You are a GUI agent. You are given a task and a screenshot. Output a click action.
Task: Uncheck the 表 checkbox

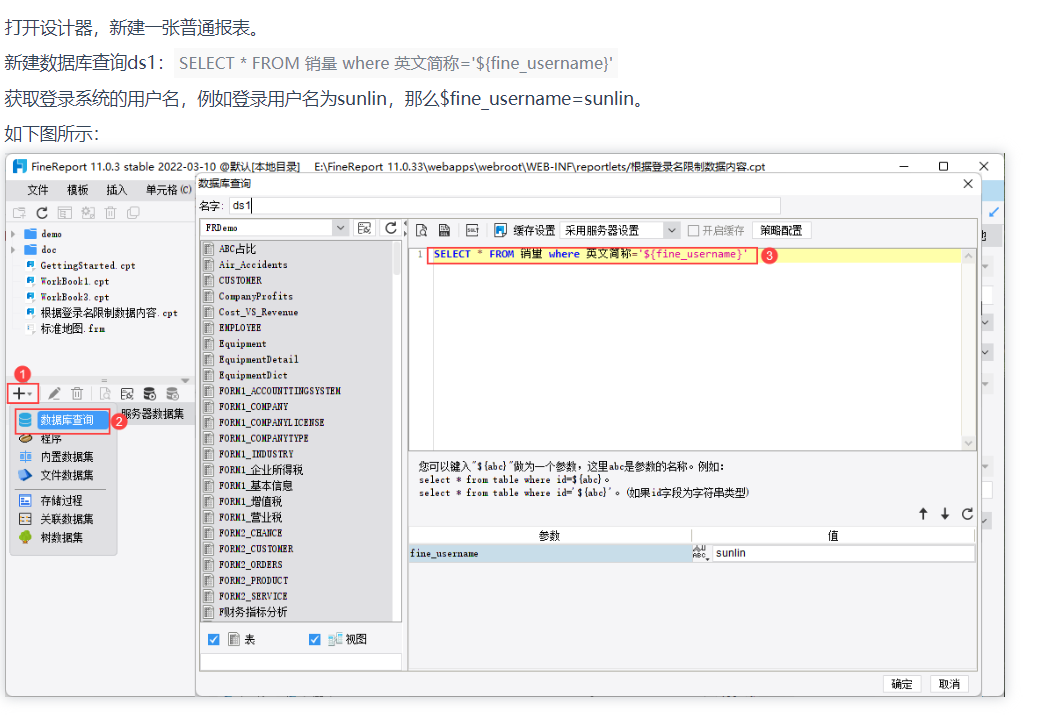(213, 639)
